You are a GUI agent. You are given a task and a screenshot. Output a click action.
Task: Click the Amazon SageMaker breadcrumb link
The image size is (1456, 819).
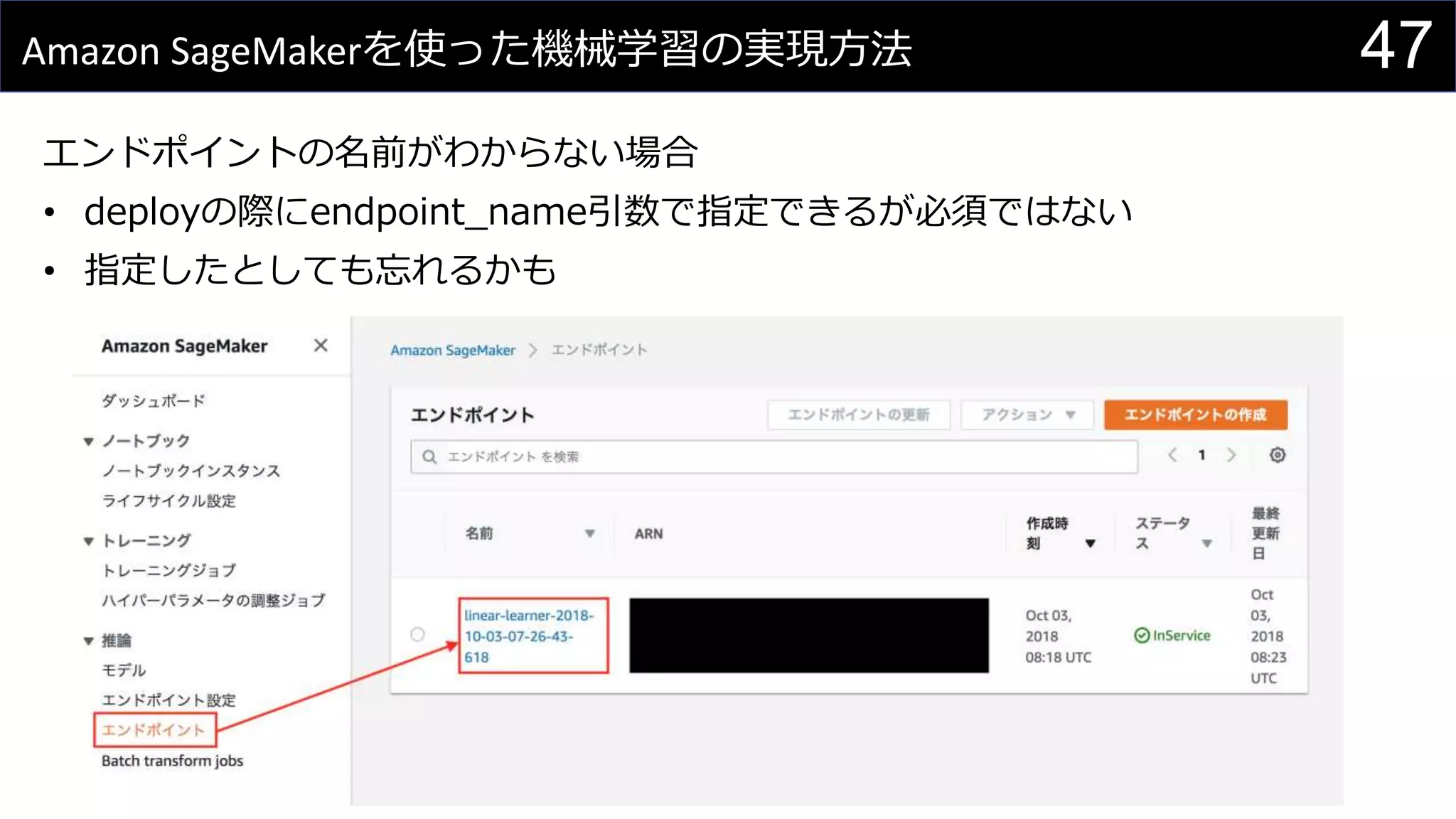453,350
